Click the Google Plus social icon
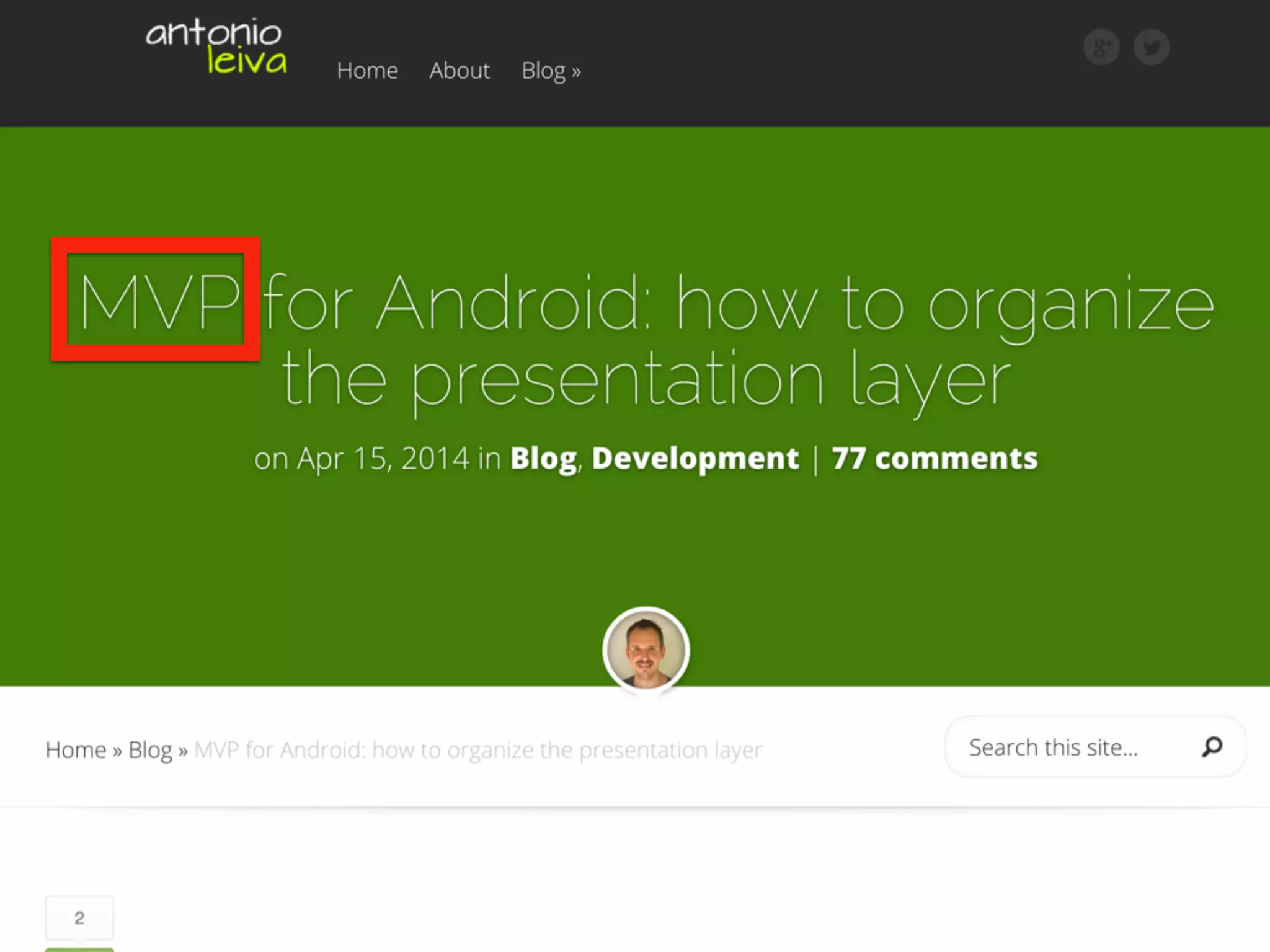The image size is (1270, 952). pos(1101,47)
